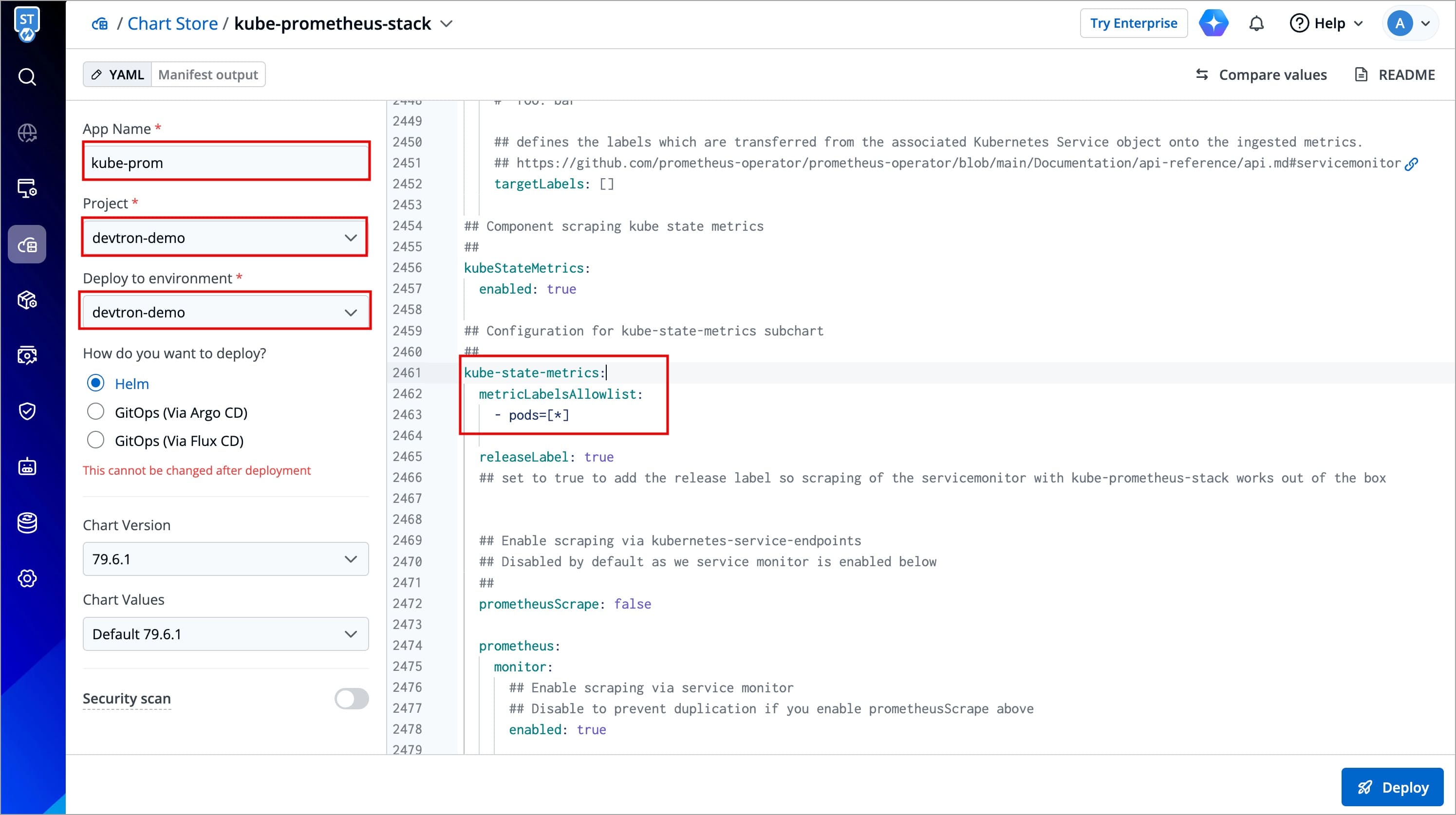Click the link icon after servicemonitor URL
Screen dimensions: 1456x815
click(x=1411, y=164)
